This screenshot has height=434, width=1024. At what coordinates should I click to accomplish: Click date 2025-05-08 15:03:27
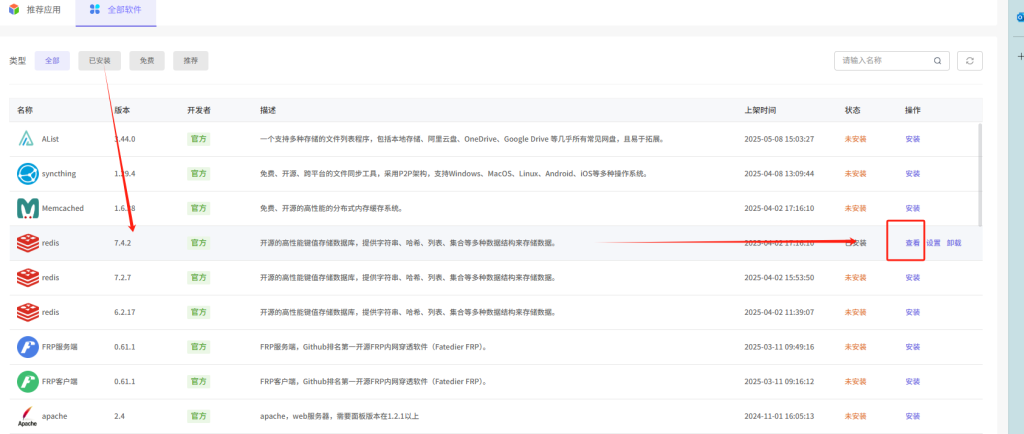coord(779,139)
